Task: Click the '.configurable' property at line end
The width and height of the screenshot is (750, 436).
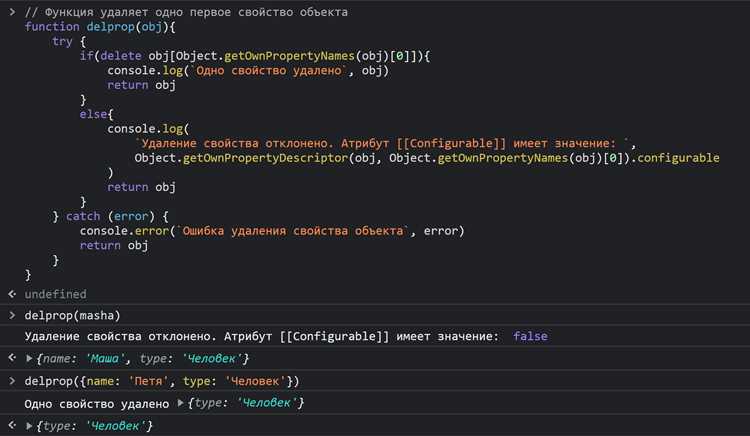Action: (x=675, y=158)
